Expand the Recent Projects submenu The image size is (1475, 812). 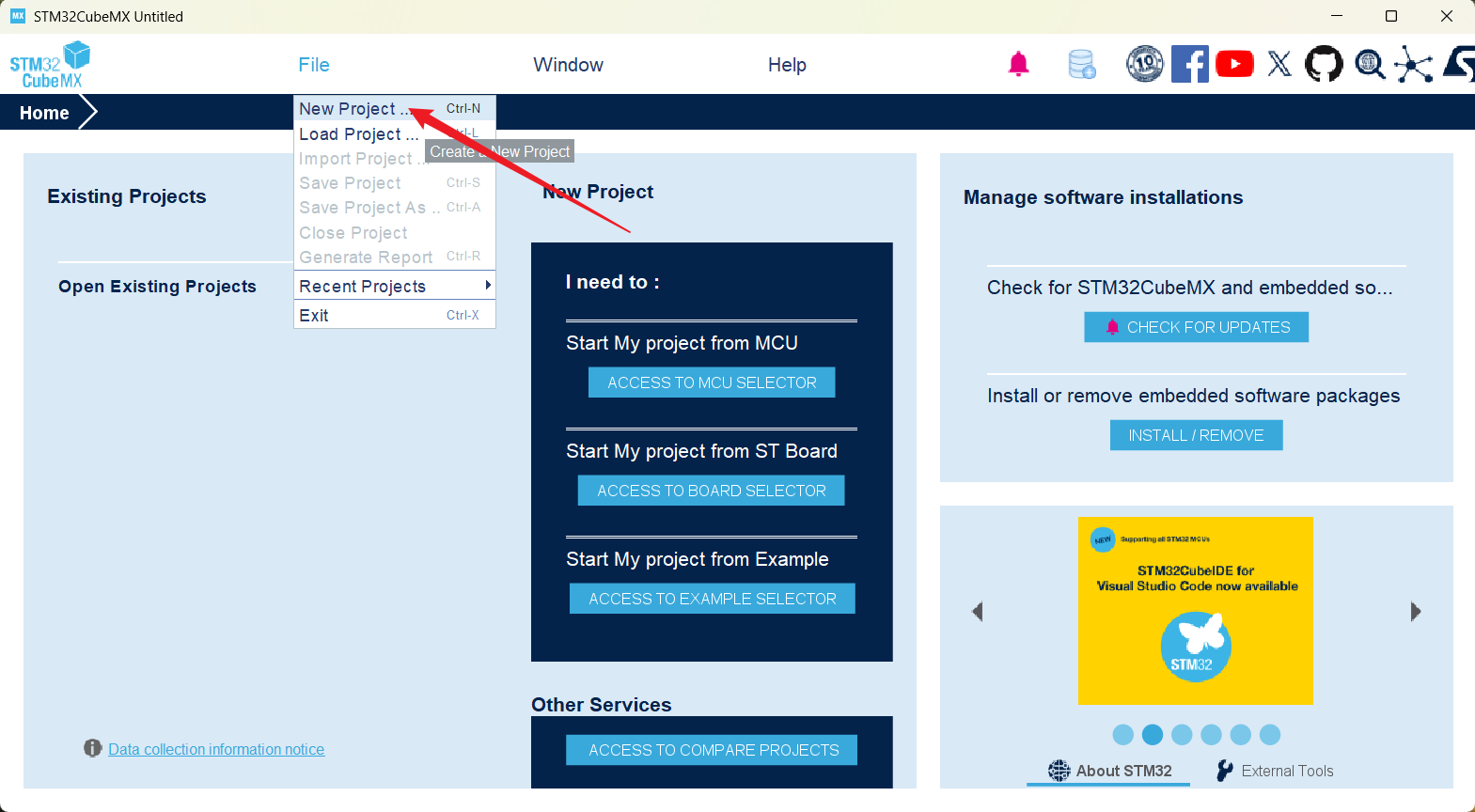click(395, 287)
